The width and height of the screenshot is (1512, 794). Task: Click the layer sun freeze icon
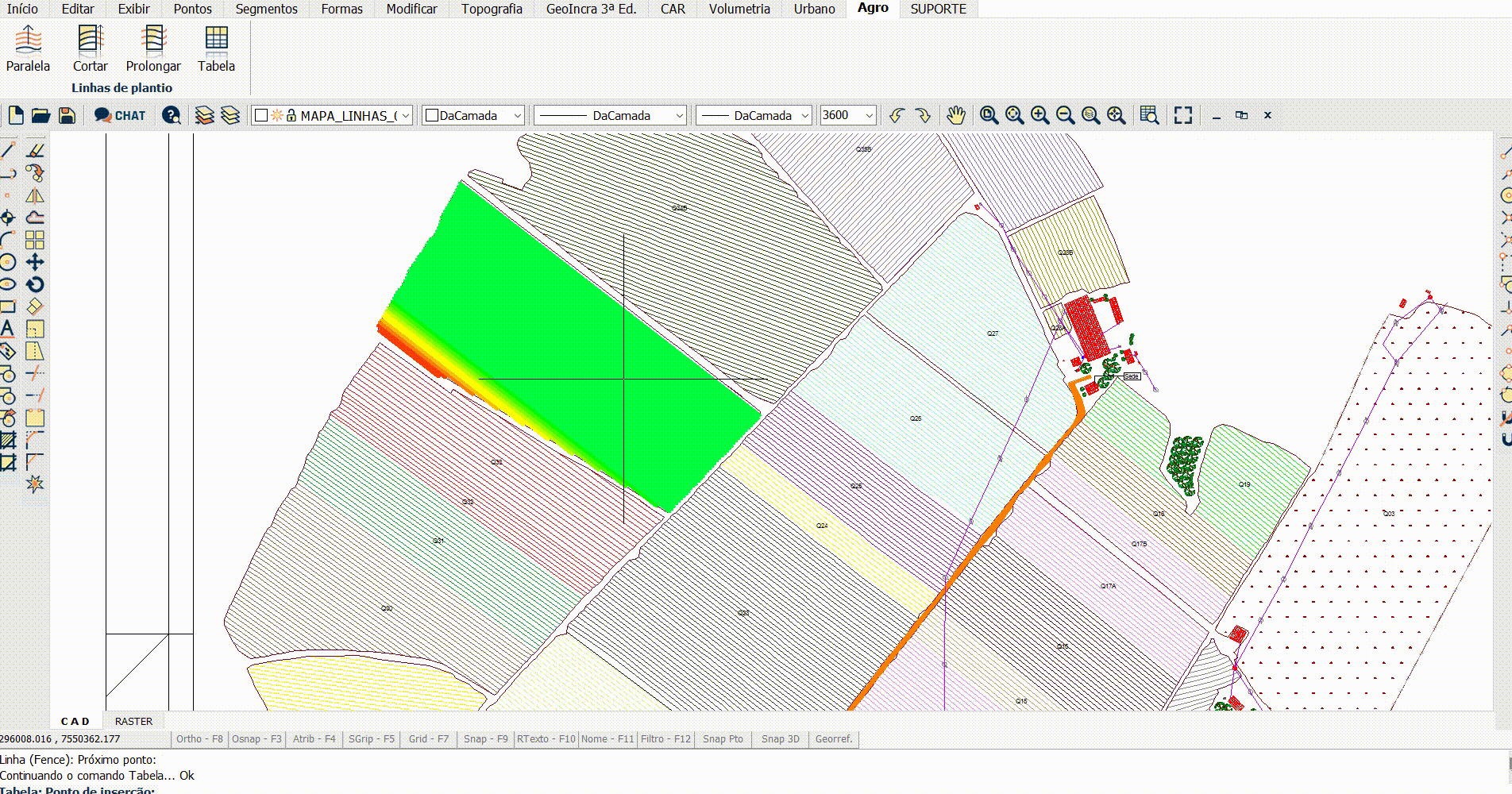click(x=277, y=115)
